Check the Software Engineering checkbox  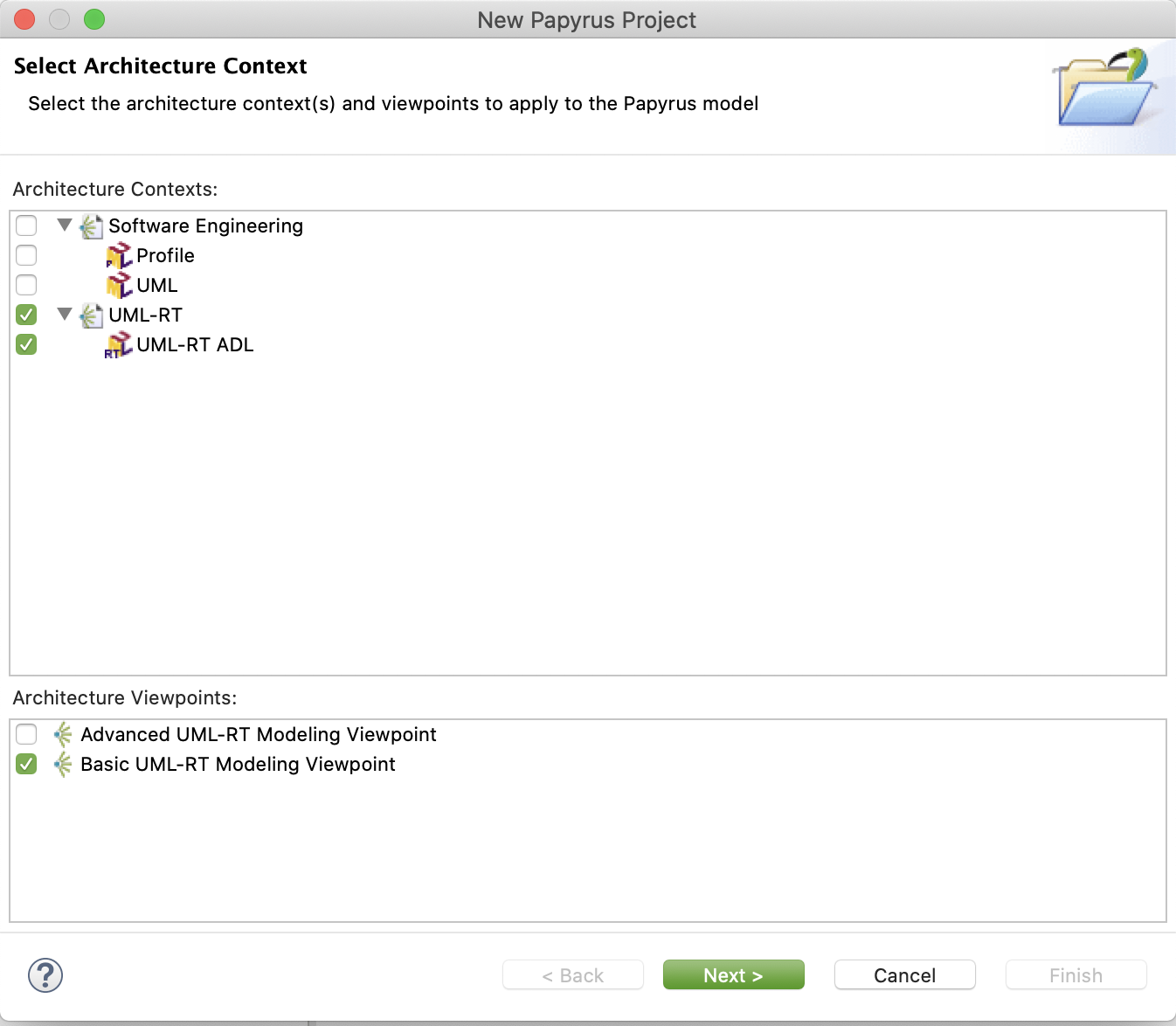(26, 225)
